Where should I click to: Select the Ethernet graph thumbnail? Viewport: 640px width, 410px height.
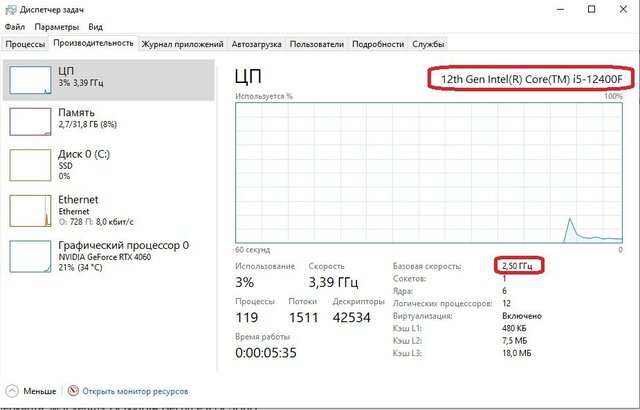pyautogui.click(x=29, y=209)
